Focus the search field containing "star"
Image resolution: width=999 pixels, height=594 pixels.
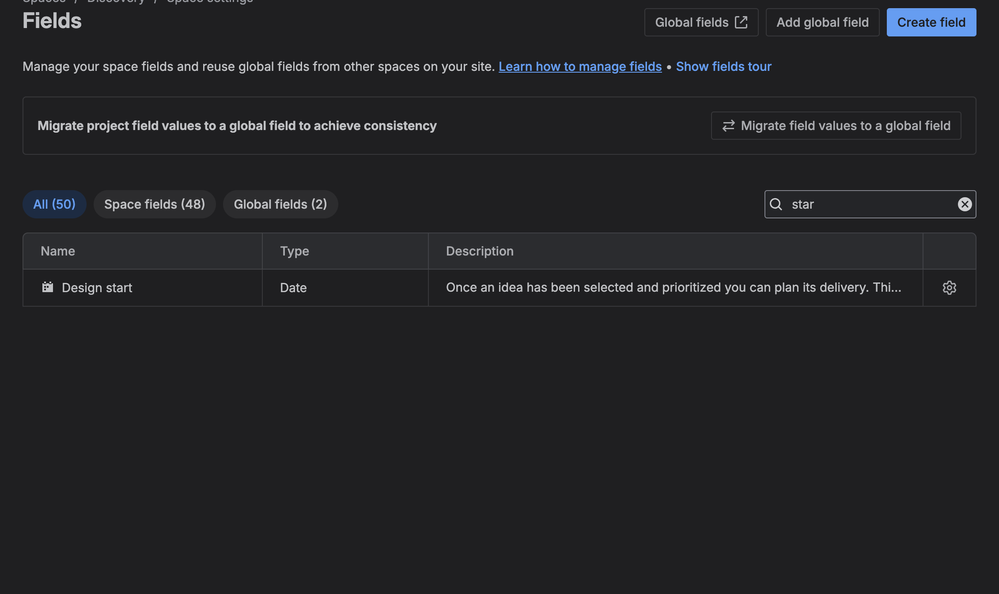pos(868,204)
